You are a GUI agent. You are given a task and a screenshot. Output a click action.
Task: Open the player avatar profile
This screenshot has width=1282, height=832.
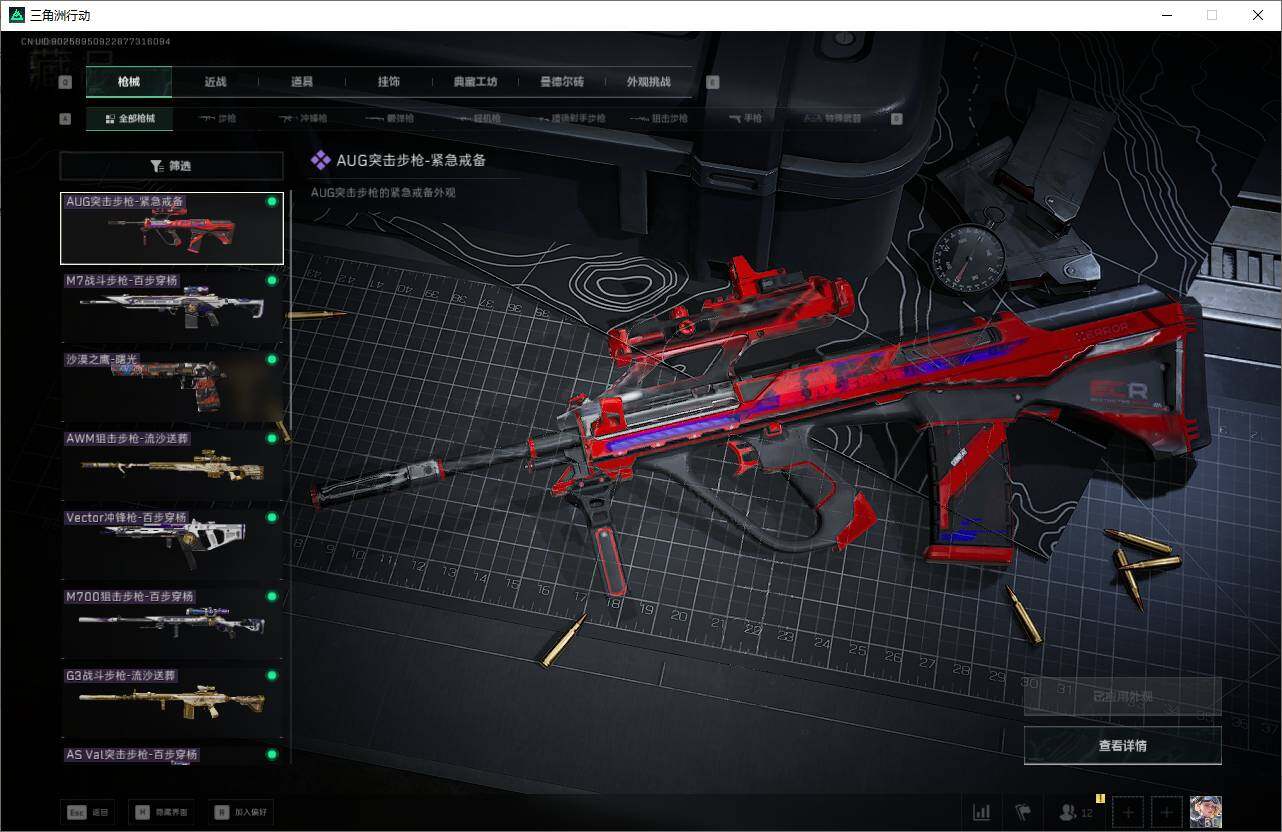(x=1206, y=812)
